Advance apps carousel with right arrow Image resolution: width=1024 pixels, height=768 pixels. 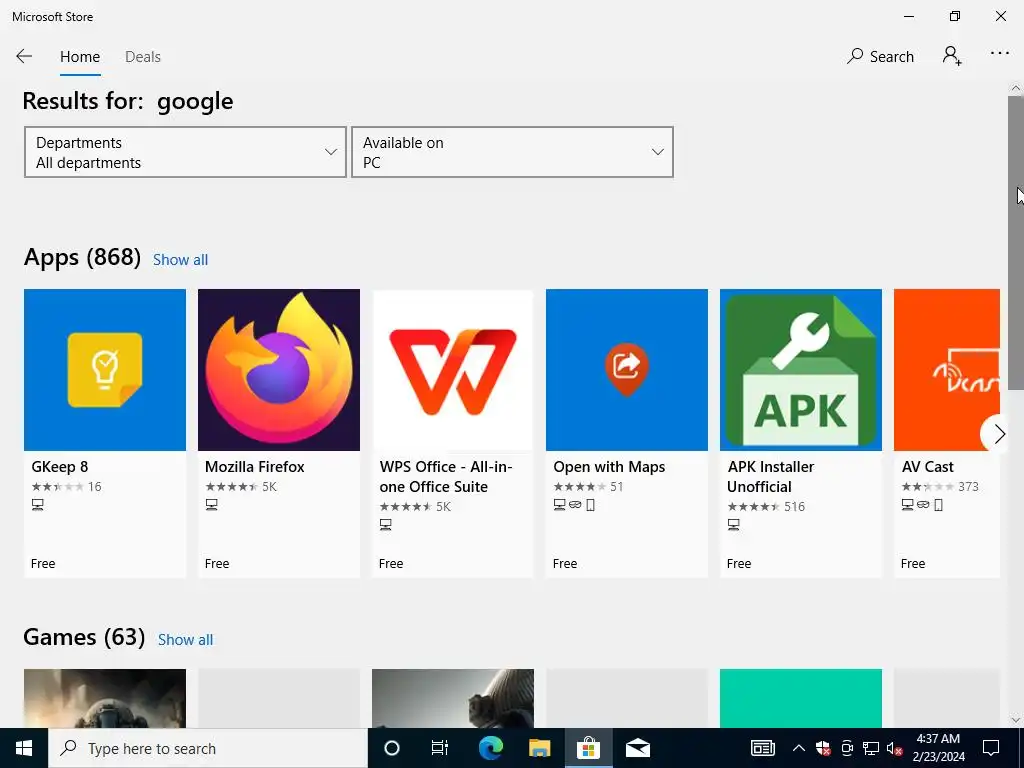999,434
